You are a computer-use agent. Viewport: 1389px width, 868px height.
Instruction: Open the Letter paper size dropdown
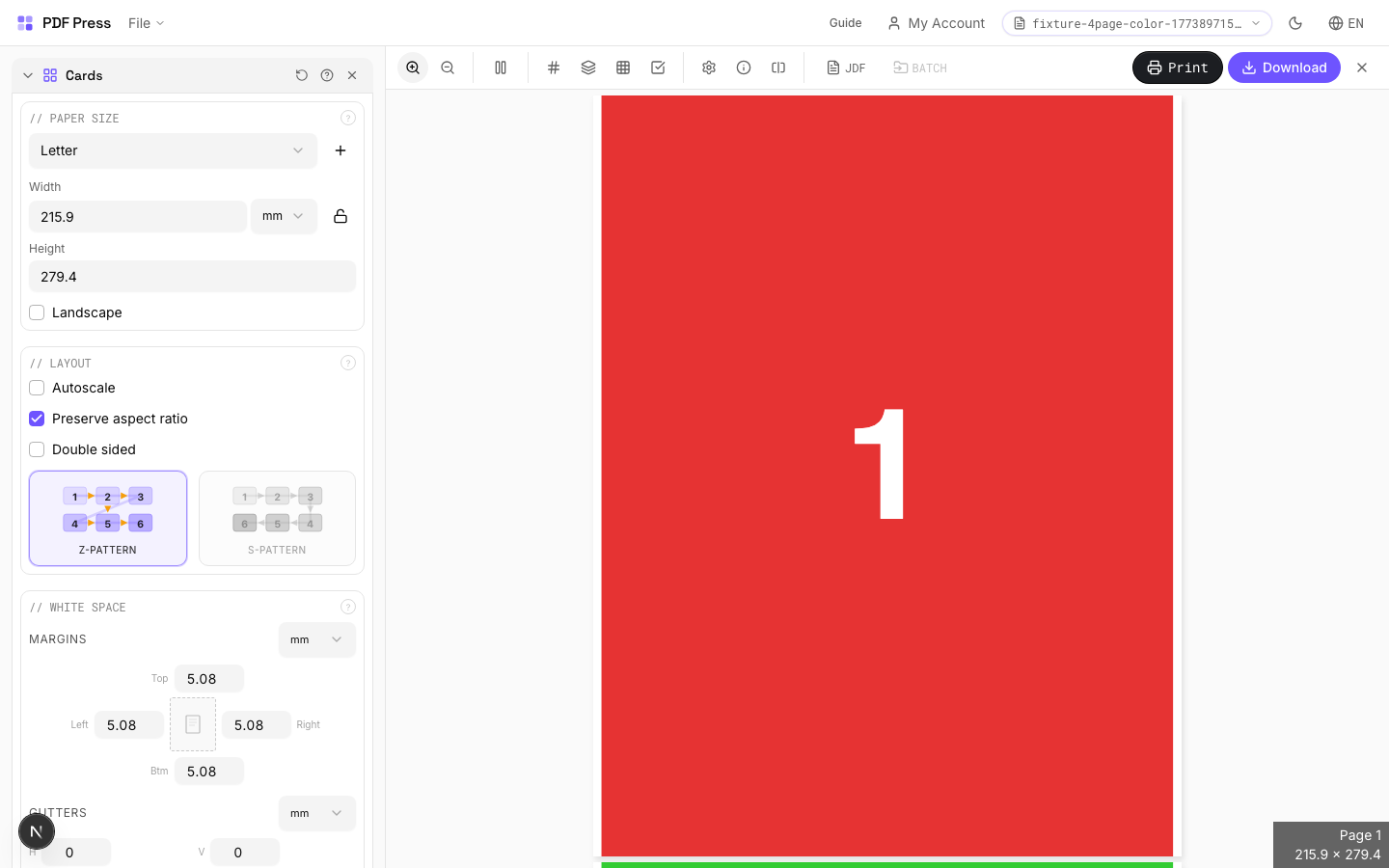(x=173, y=150)
